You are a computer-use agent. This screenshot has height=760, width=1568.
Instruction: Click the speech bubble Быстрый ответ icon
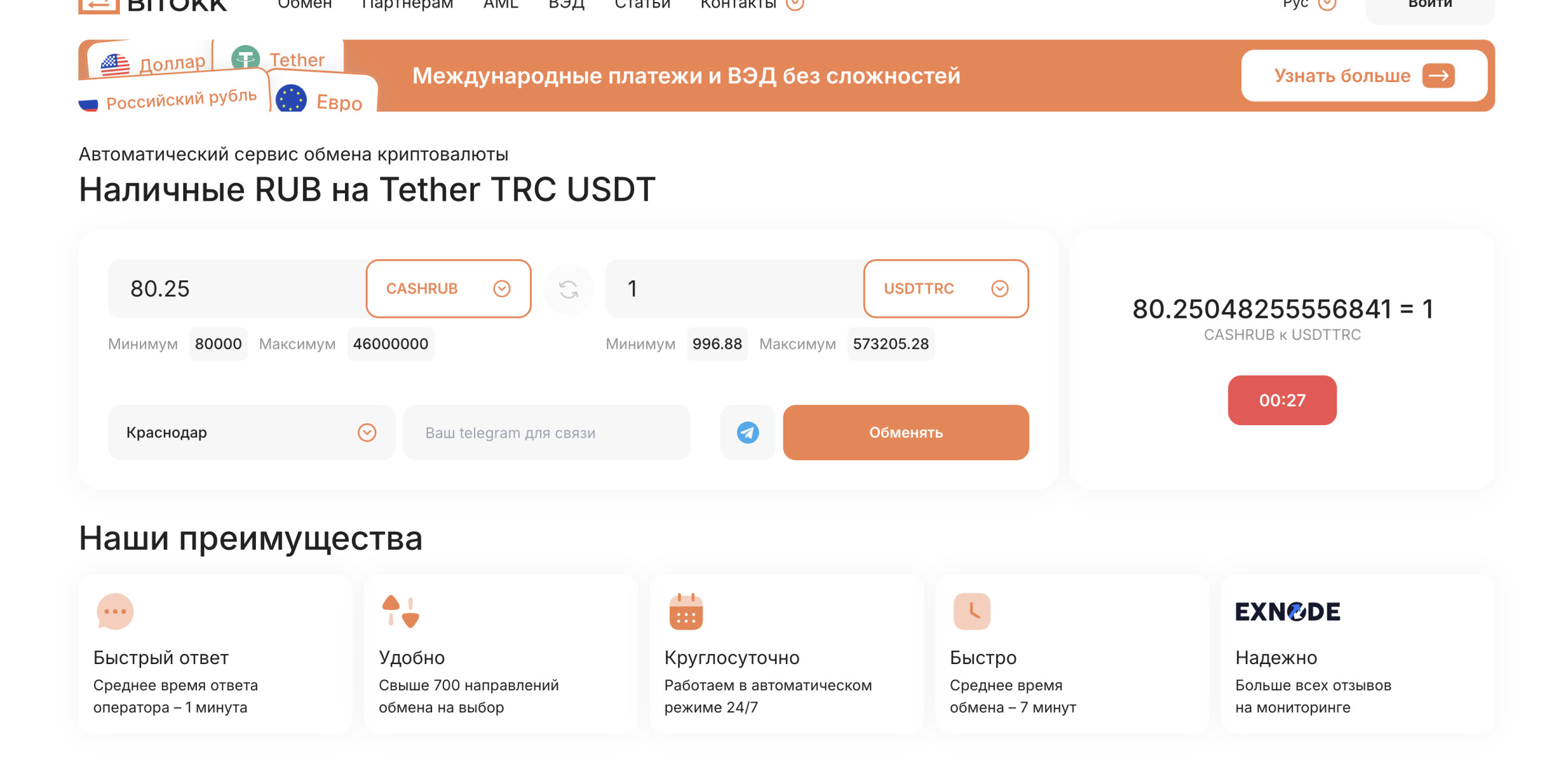[x=115, y=611]
